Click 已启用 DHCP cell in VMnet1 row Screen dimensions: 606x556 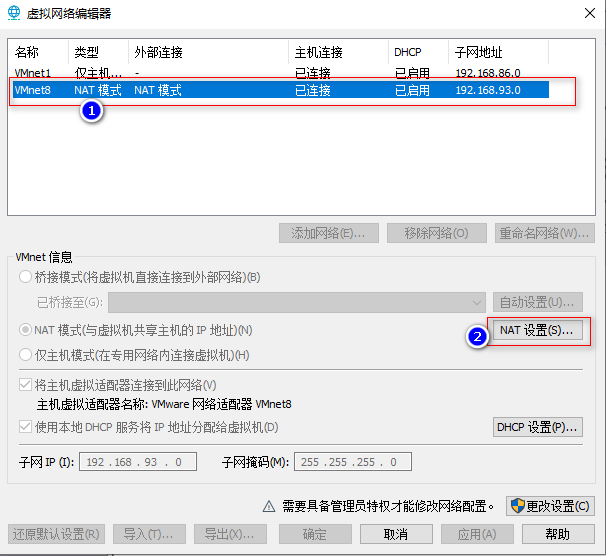pos(412,73)
